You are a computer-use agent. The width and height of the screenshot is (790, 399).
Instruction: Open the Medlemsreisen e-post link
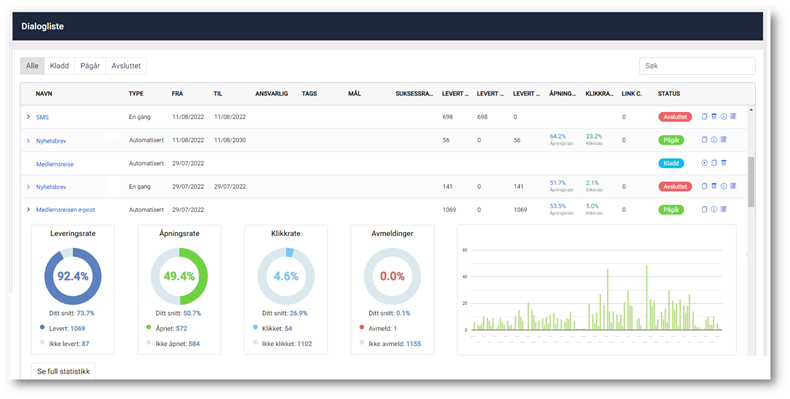coord(65,210)
